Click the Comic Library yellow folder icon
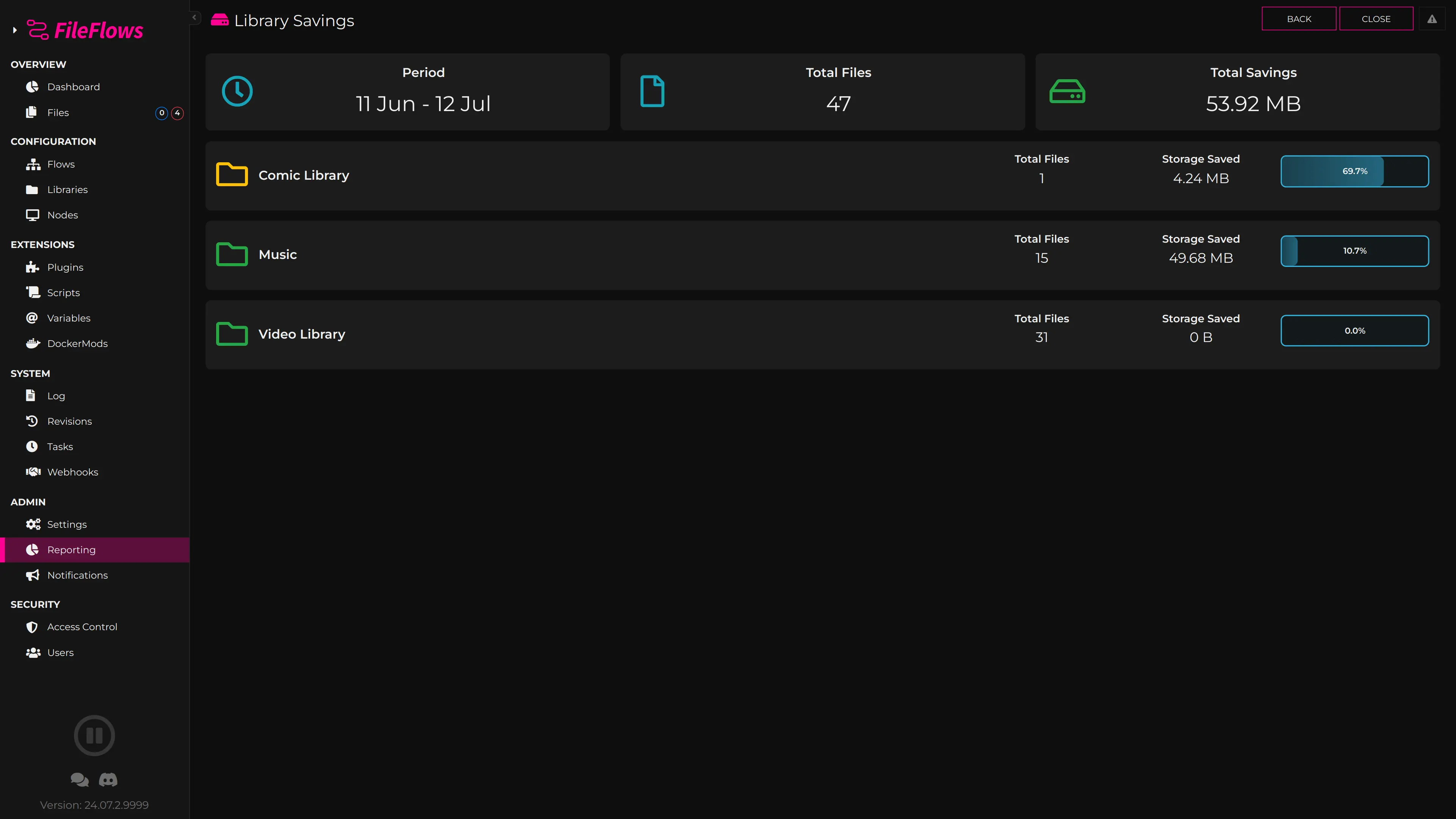This screenshot has height=819, width=1456. [232, 175]
